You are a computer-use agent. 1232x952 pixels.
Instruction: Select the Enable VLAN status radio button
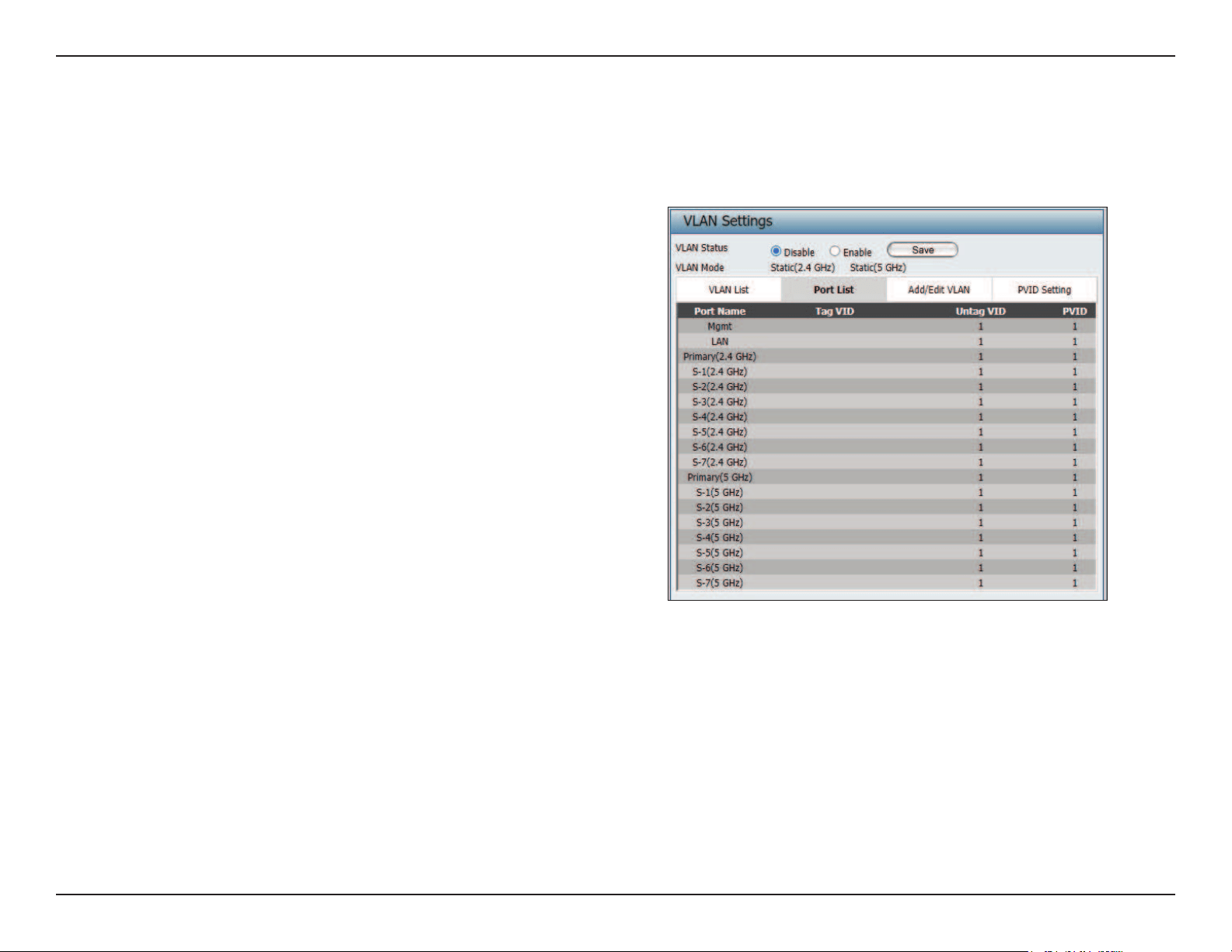pos(835,251)
